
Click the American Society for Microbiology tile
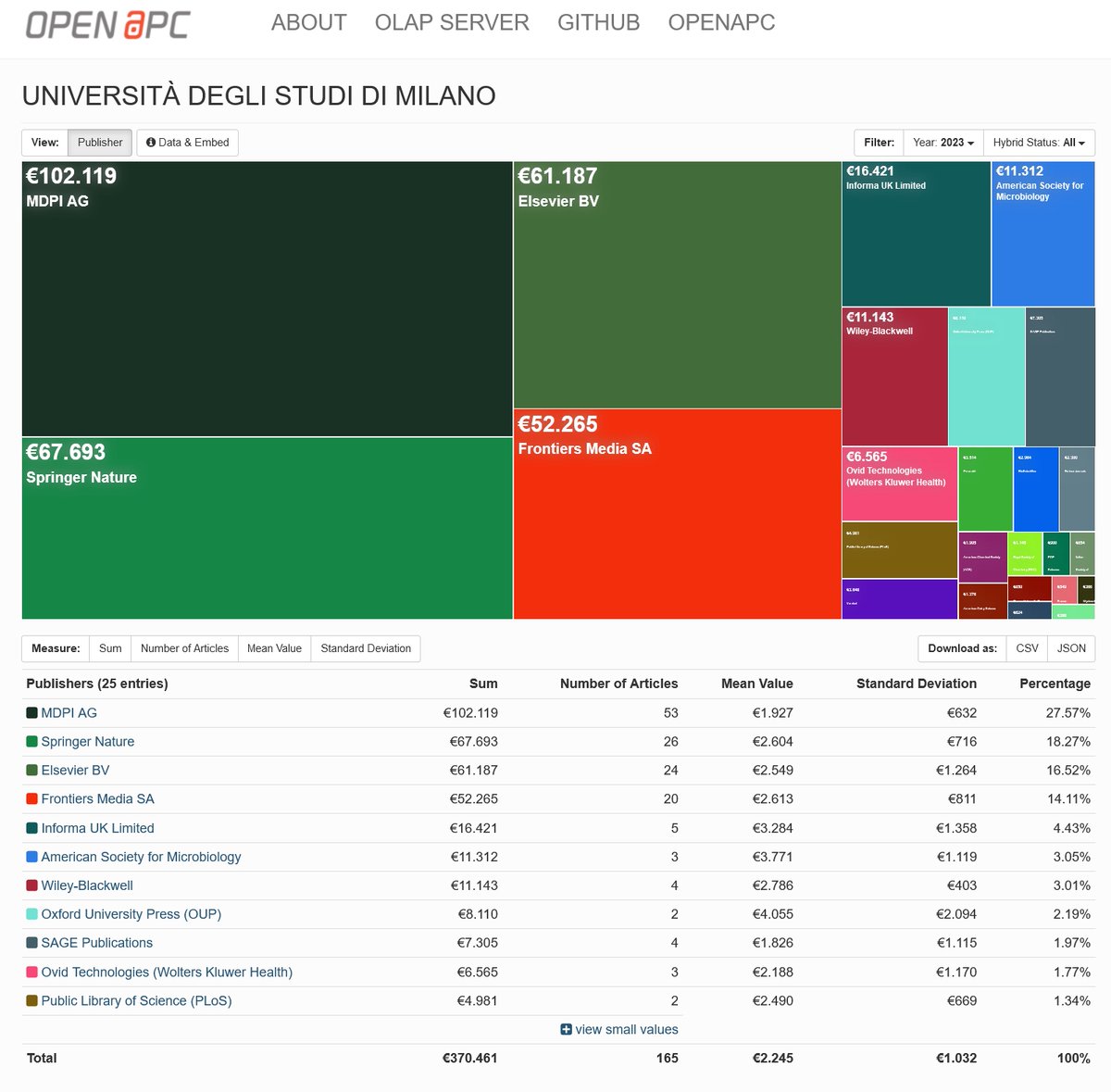pos(1043,234)
